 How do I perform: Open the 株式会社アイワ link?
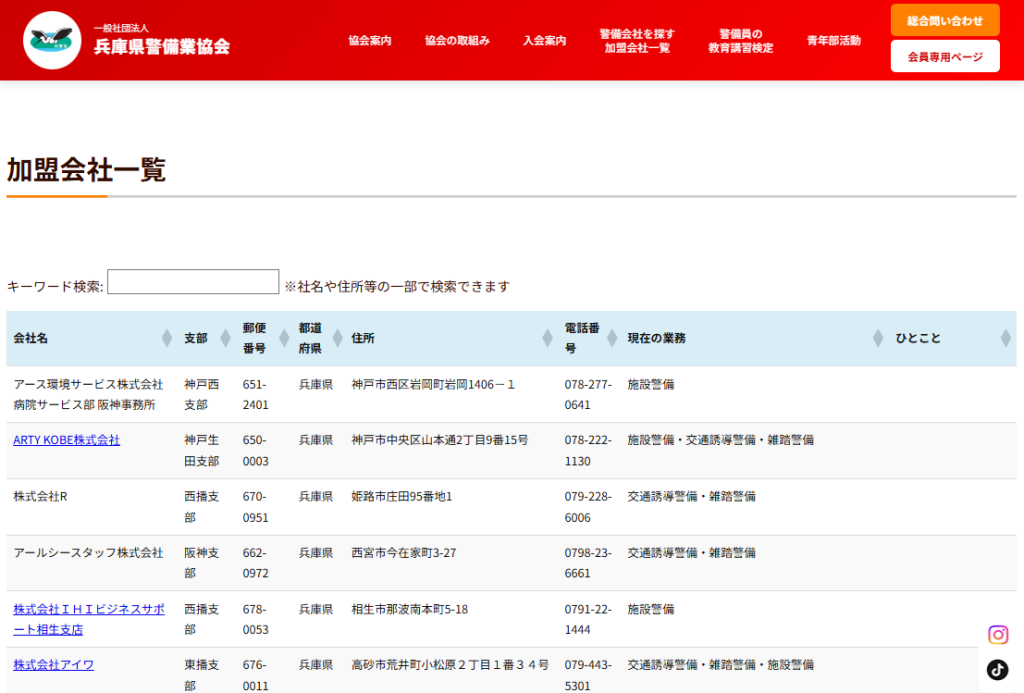pos(54,665)
